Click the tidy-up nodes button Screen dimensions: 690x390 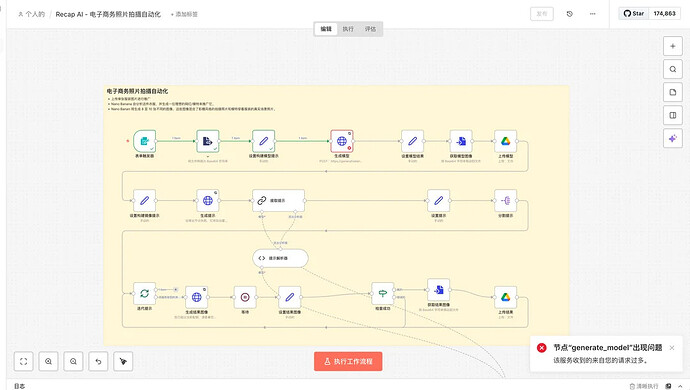click(x=123, y=361)
